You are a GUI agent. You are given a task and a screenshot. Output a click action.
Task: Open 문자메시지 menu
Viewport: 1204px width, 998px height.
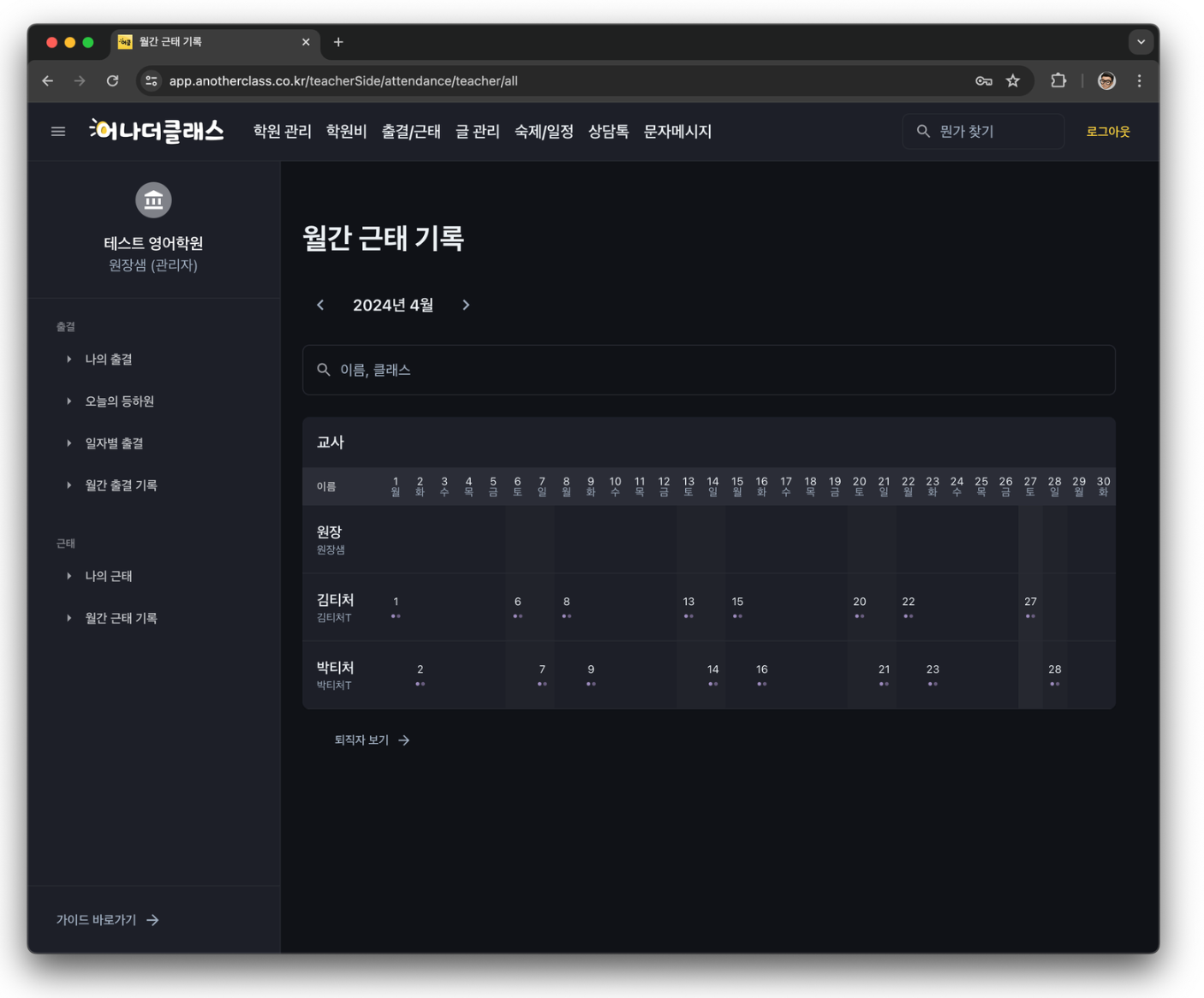tap(677, 132)
